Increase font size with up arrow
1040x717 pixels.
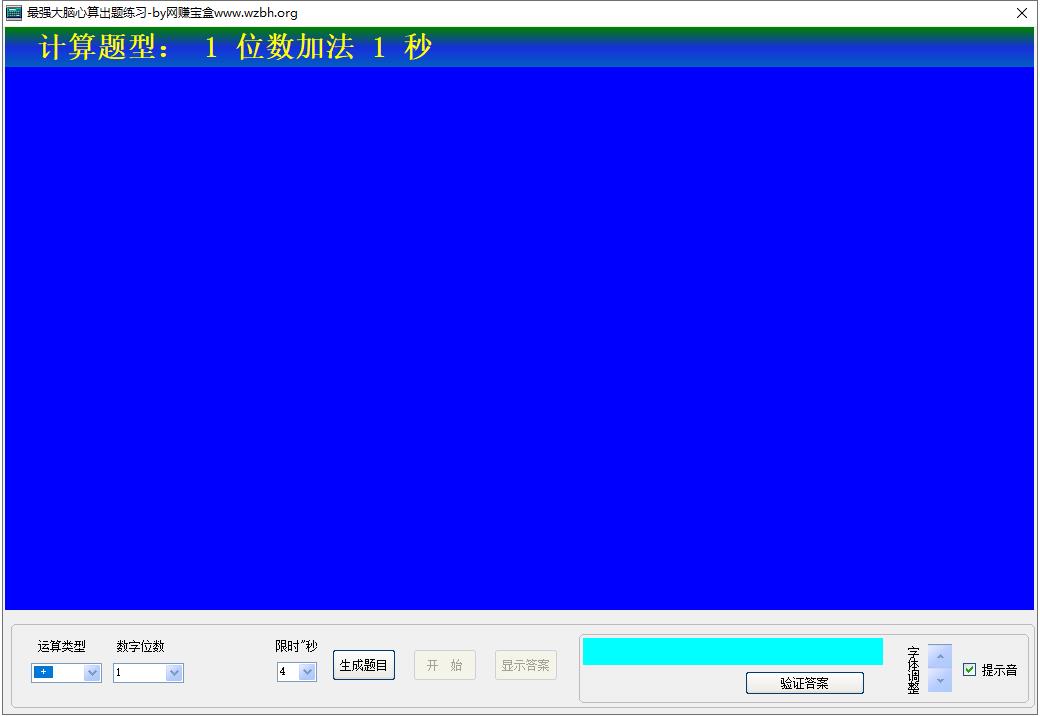click(940, 657)
